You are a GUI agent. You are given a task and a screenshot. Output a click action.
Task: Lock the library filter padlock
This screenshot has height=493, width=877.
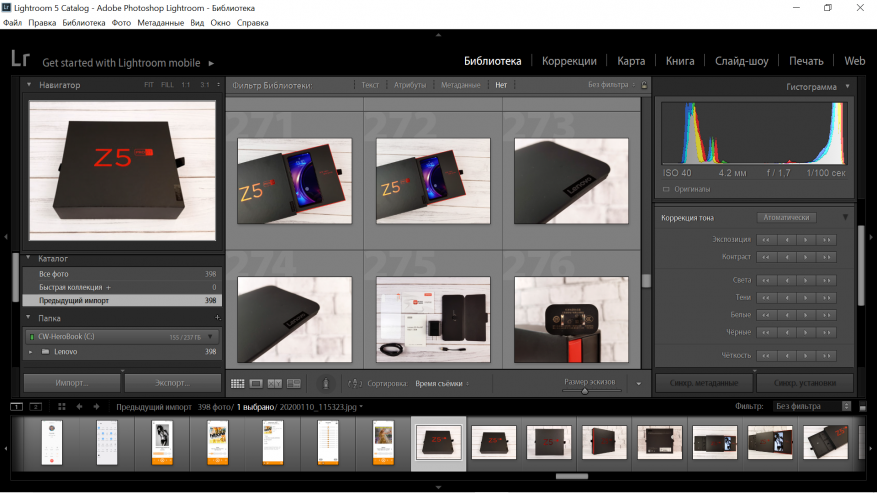[x=644, y=85]
